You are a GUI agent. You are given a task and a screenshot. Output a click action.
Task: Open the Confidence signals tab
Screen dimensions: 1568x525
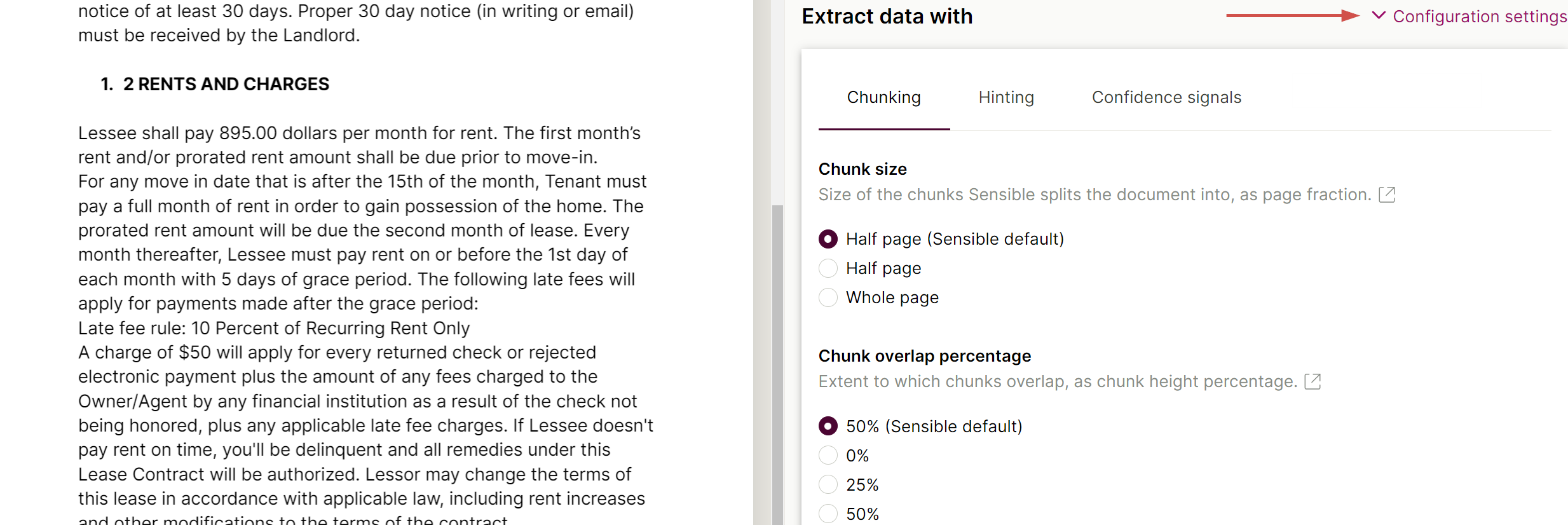pos(1166,97)
